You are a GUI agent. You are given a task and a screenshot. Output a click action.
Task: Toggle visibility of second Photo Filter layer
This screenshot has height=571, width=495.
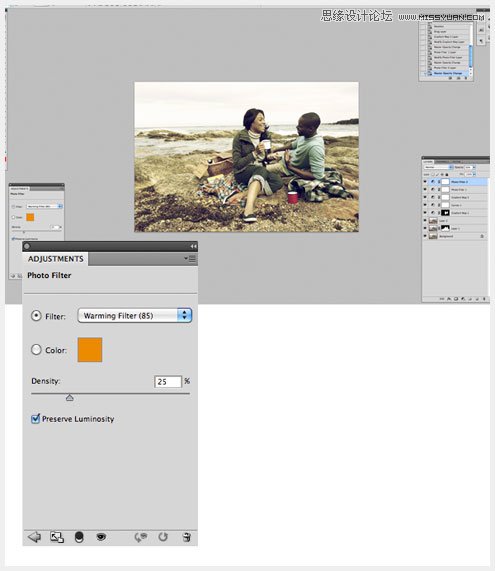tap(425, 189)
